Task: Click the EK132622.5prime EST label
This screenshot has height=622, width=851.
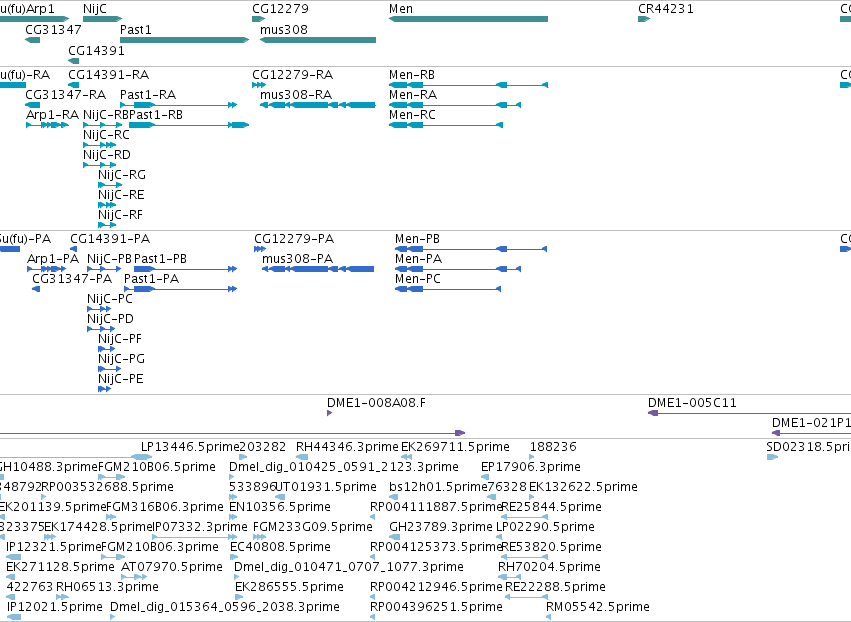Action: (583, 487)
